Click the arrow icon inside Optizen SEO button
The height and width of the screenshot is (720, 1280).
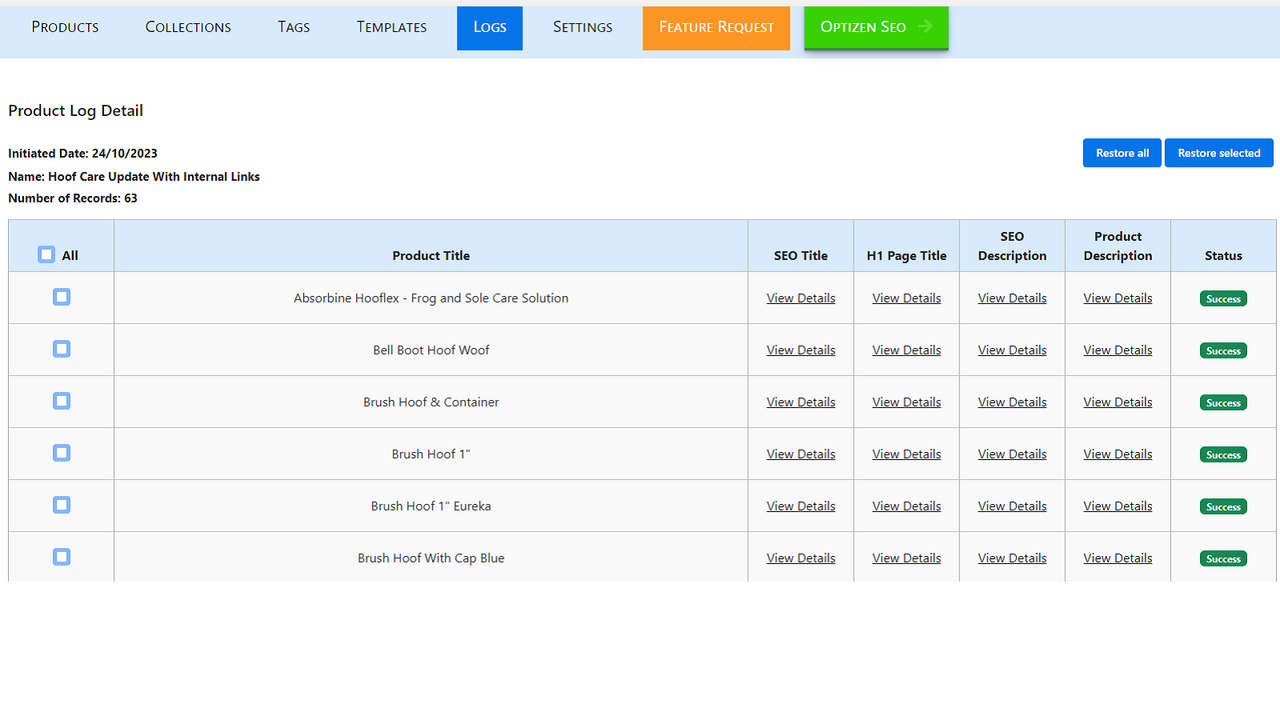coord(925,27)
